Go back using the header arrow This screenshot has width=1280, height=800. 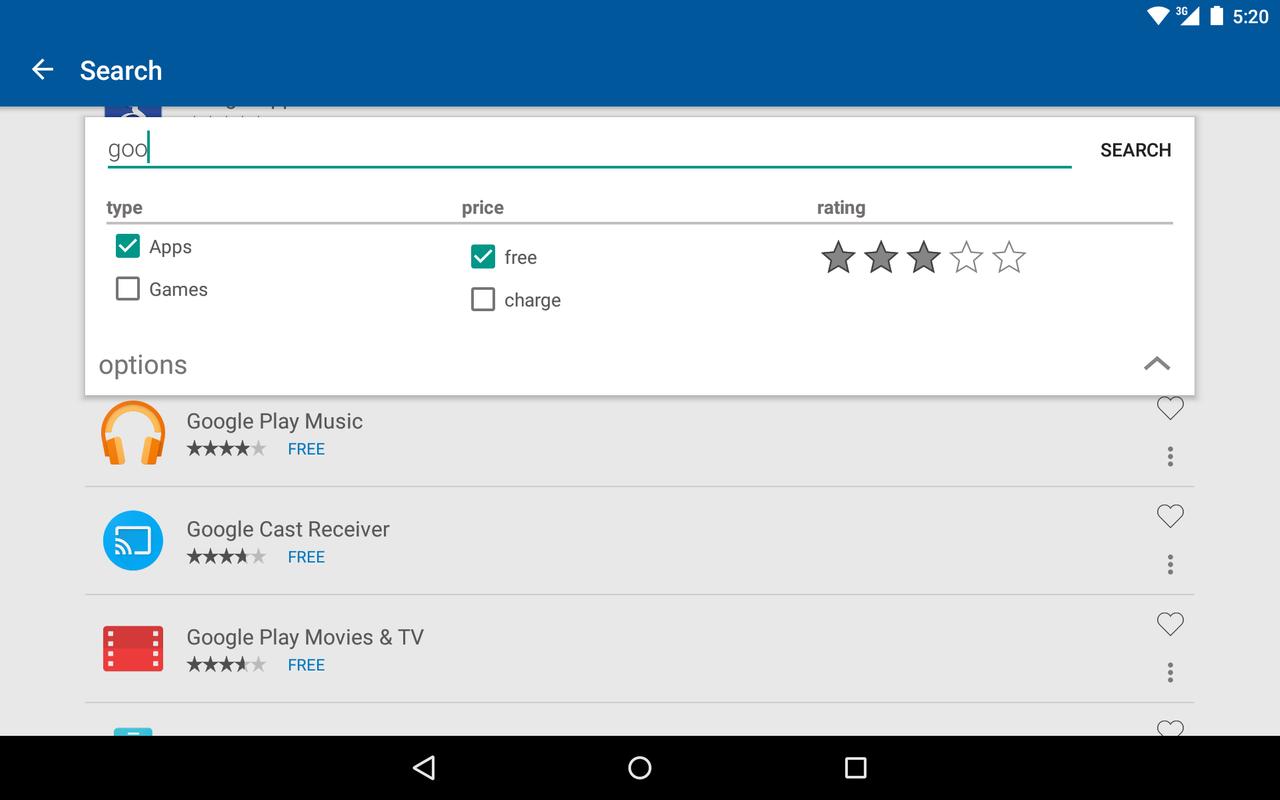coord(42,69)
